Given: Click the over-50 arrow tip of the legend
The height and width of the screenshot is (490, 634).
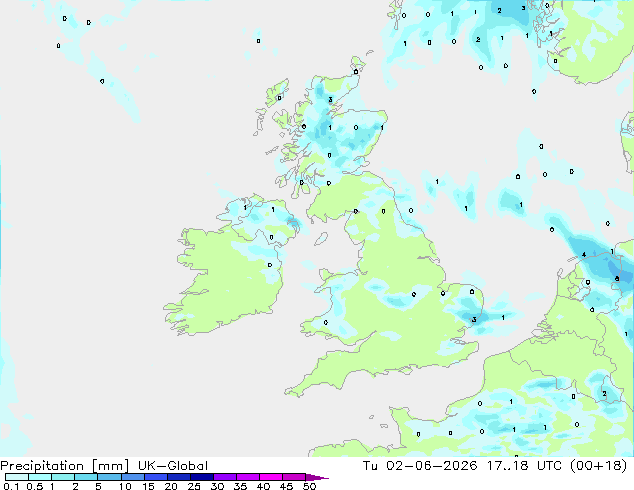Looking at the screenshot, I should [x=317, y=477].
